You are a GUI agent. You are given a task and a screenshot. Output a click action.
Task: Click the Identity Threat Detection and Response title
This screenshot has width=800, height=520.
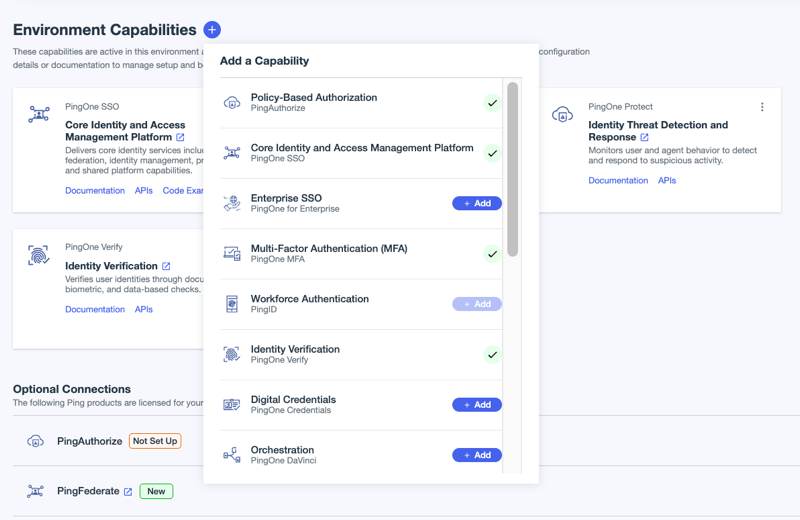(658, 131)
